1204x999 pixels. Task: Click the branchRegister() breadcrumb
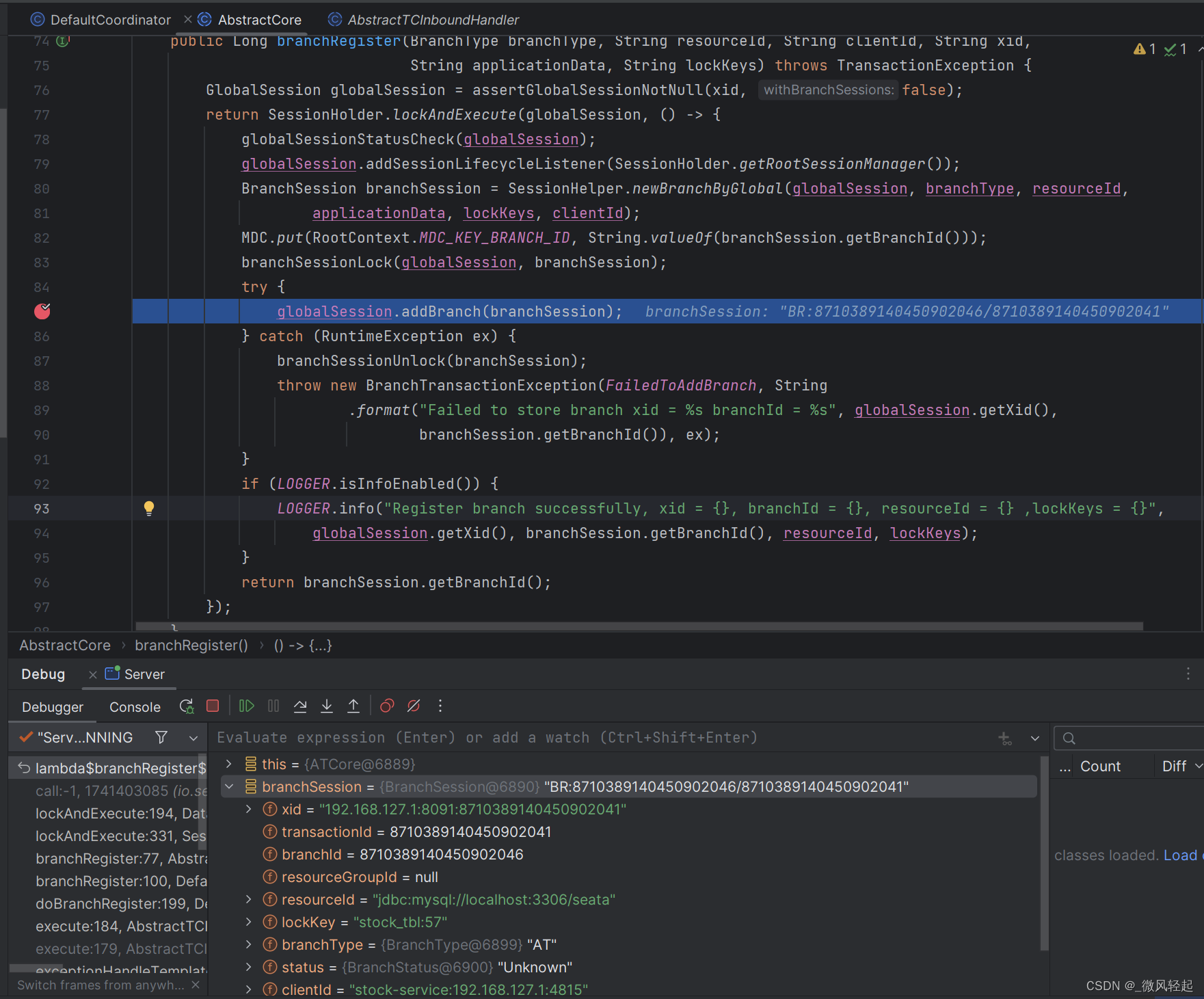[191, 645]
